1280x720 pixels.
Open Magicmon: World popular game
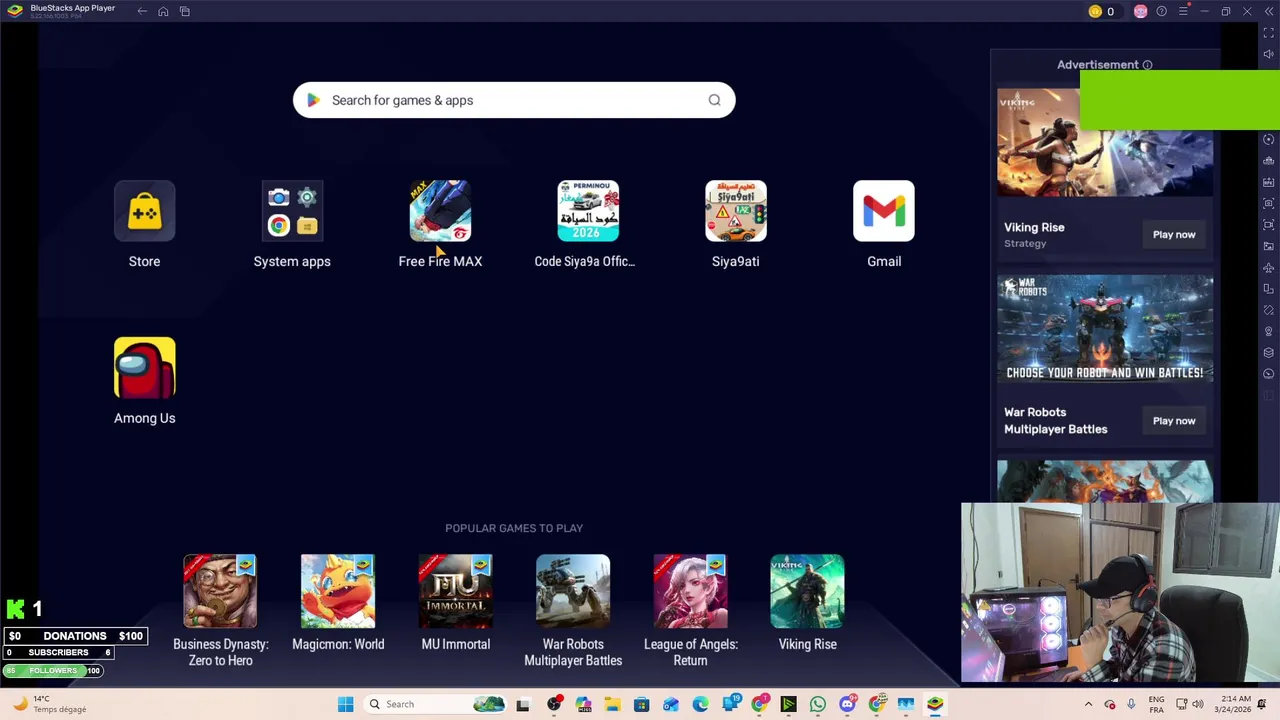click(x=338, y=591)
